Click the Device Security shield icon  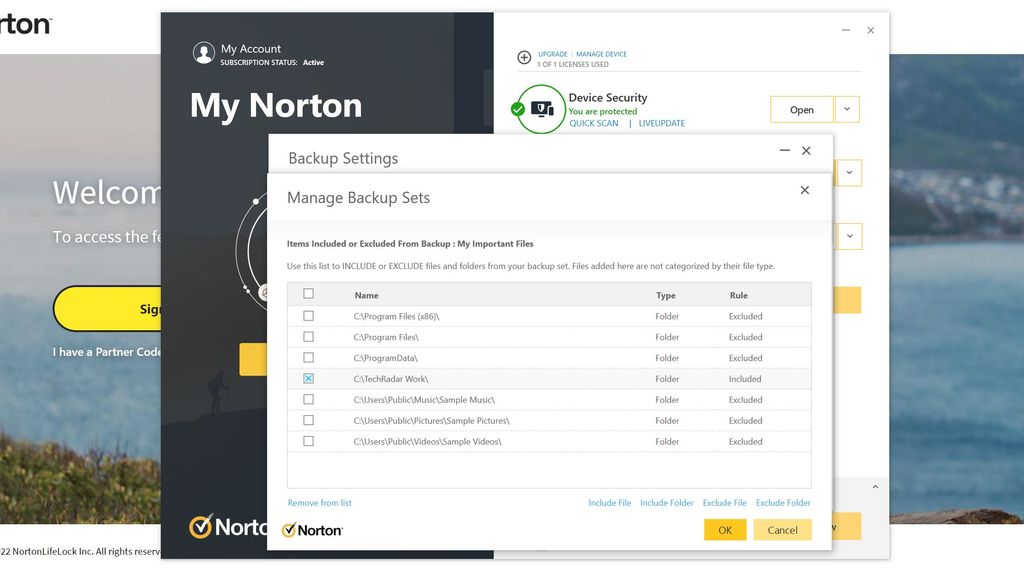coord(541,106)
